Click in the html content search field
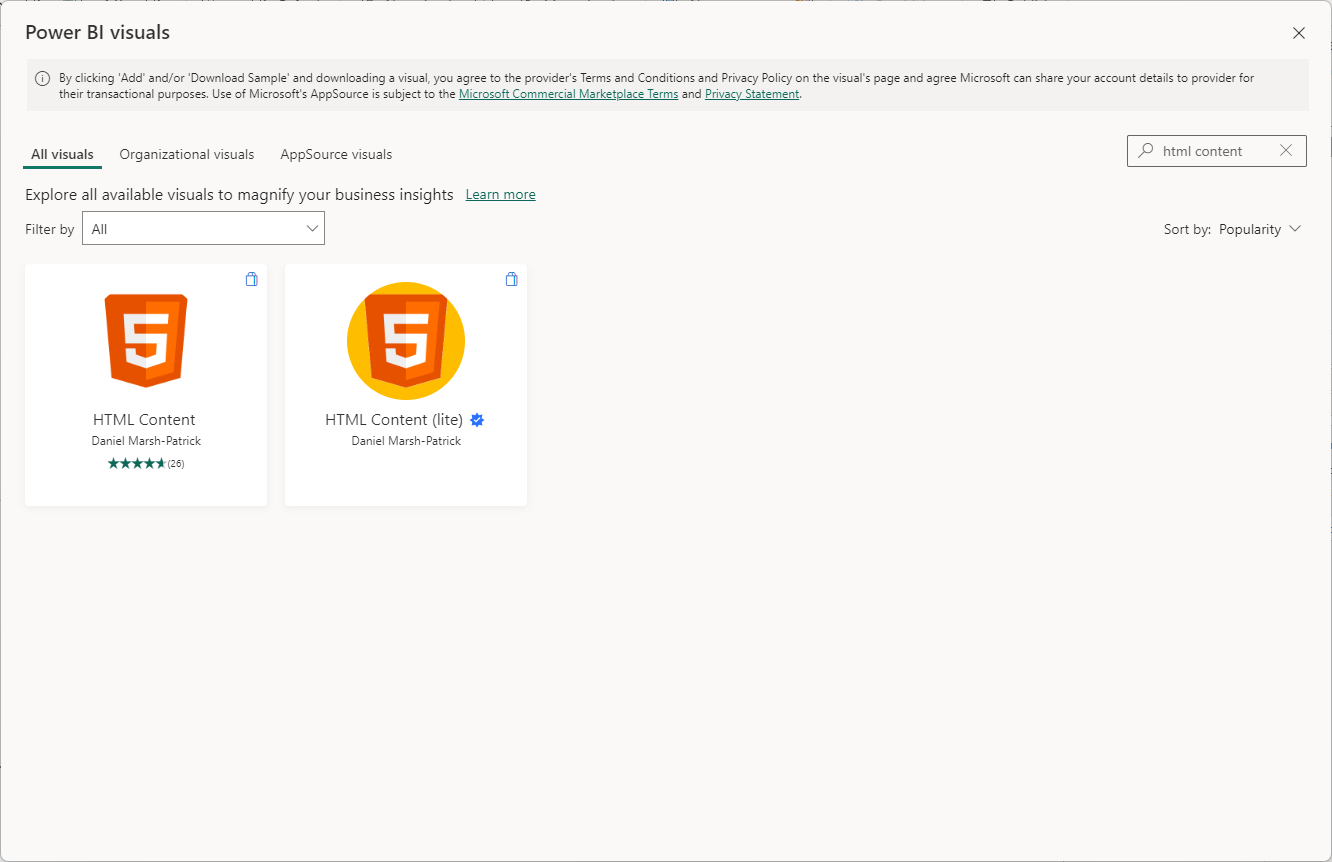This screenshot has height=862, width=1332. 1216,151
